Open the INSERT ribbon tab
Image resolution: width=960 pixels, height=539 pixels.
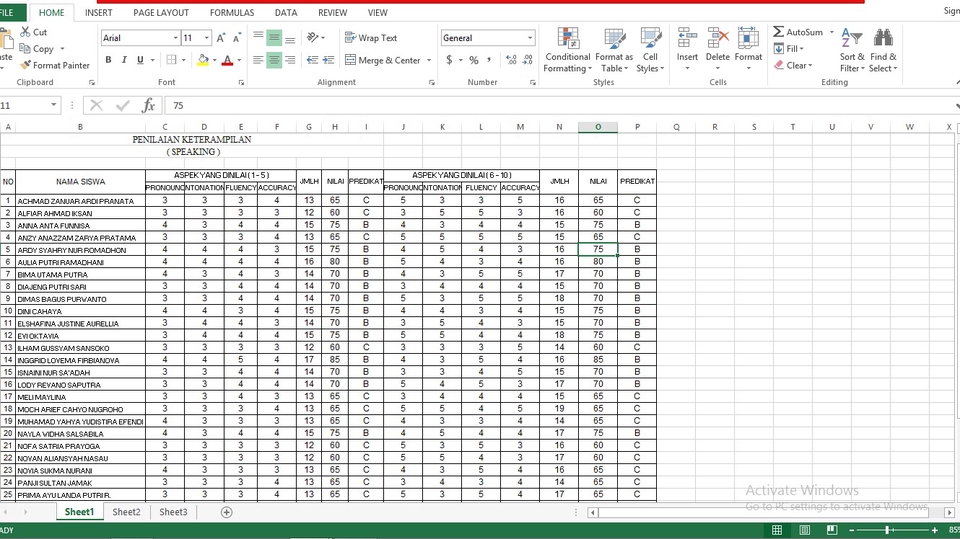coord(99,12)
